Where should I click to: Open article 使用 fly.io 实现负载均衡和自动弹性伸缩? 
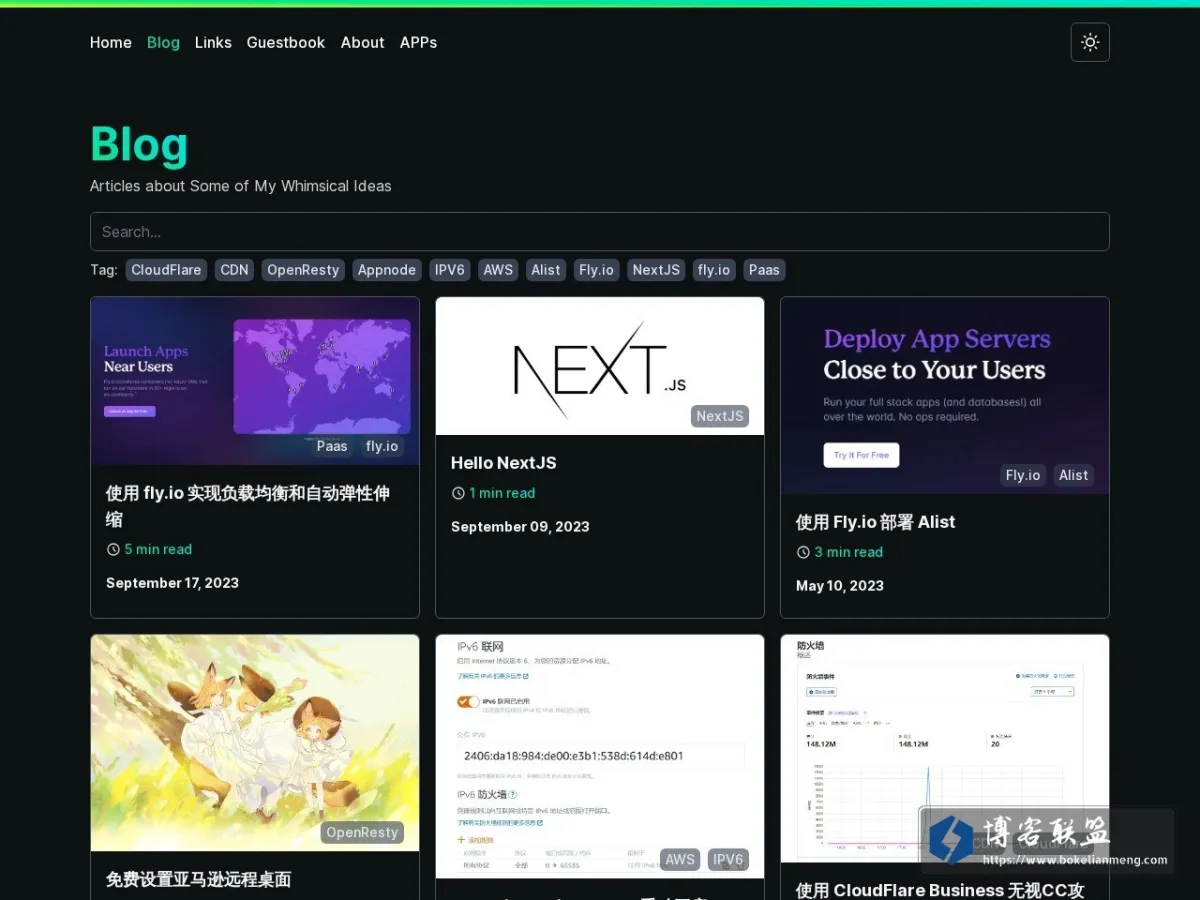pos(248,506)
